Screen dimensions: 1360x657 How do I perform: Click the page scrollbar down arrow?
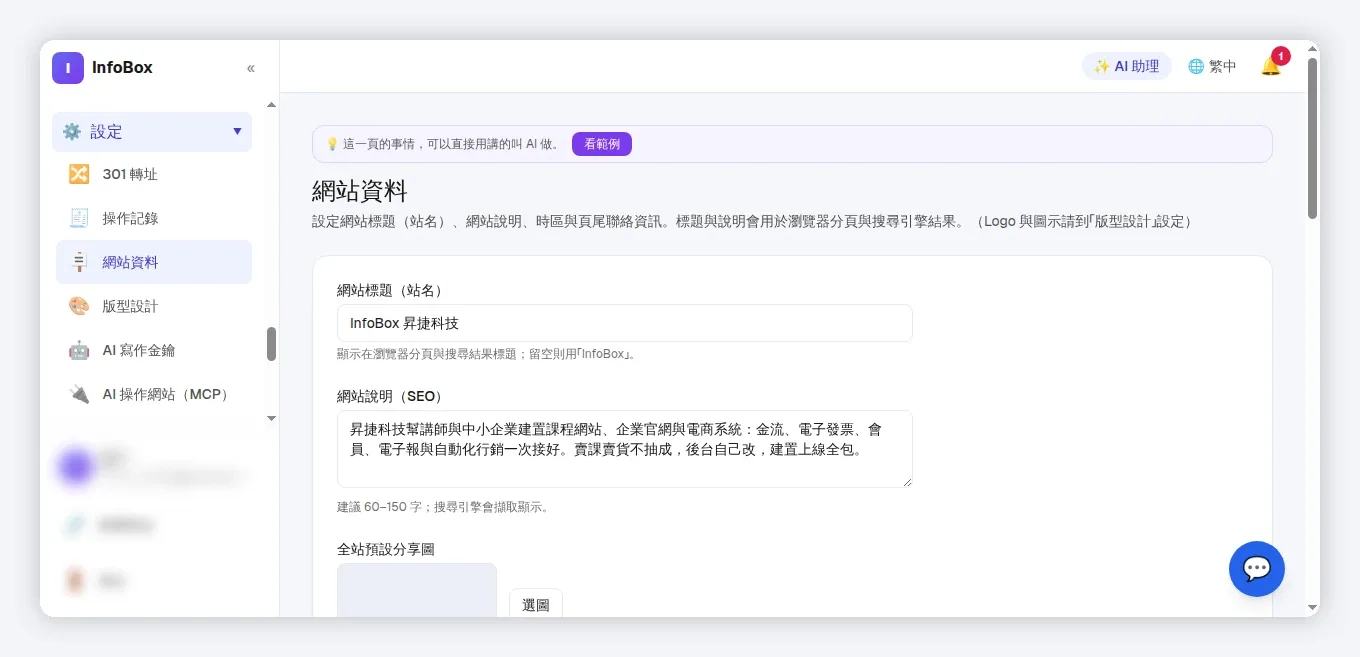click(x=1313, y=608)
